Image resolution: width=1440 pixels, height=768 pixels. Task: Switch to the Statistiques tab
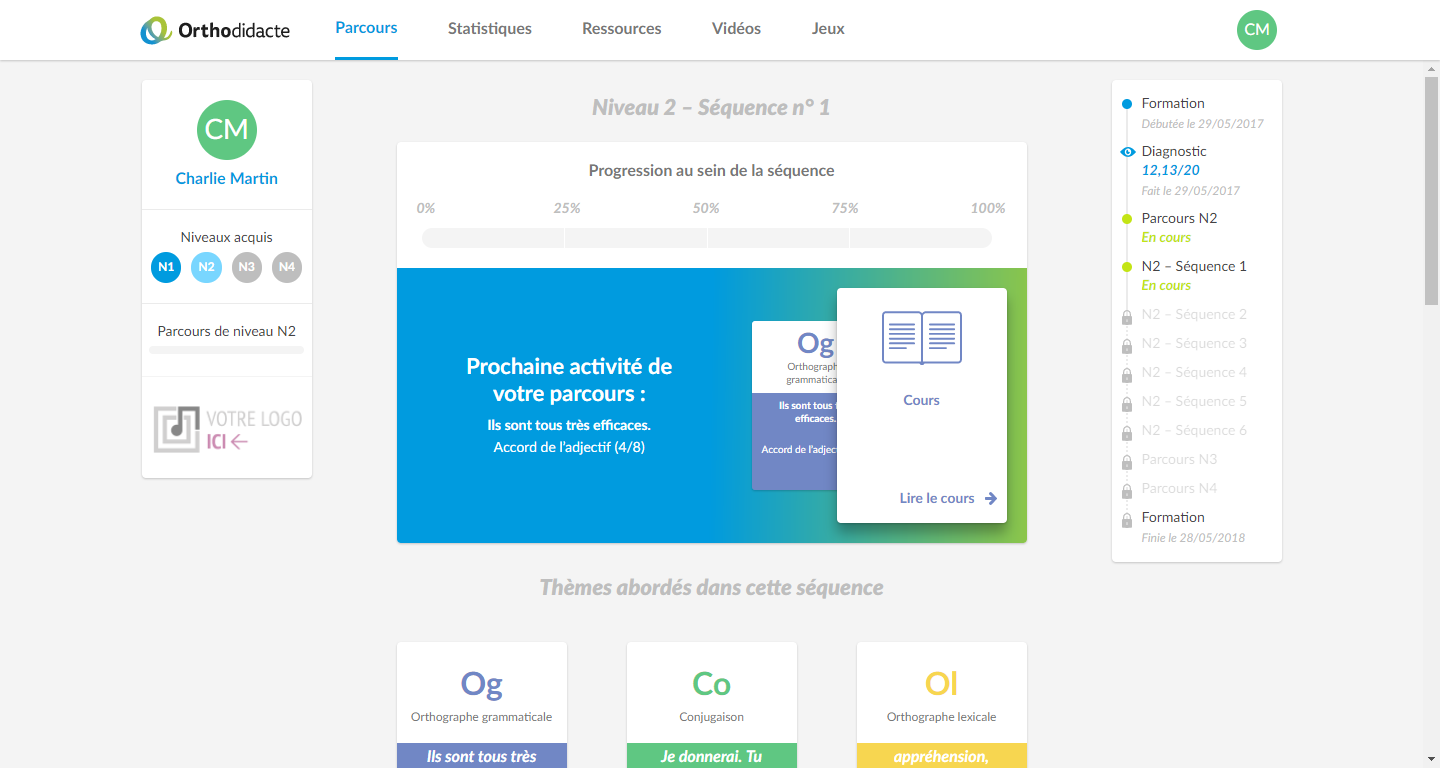click(x=490, y=29)
